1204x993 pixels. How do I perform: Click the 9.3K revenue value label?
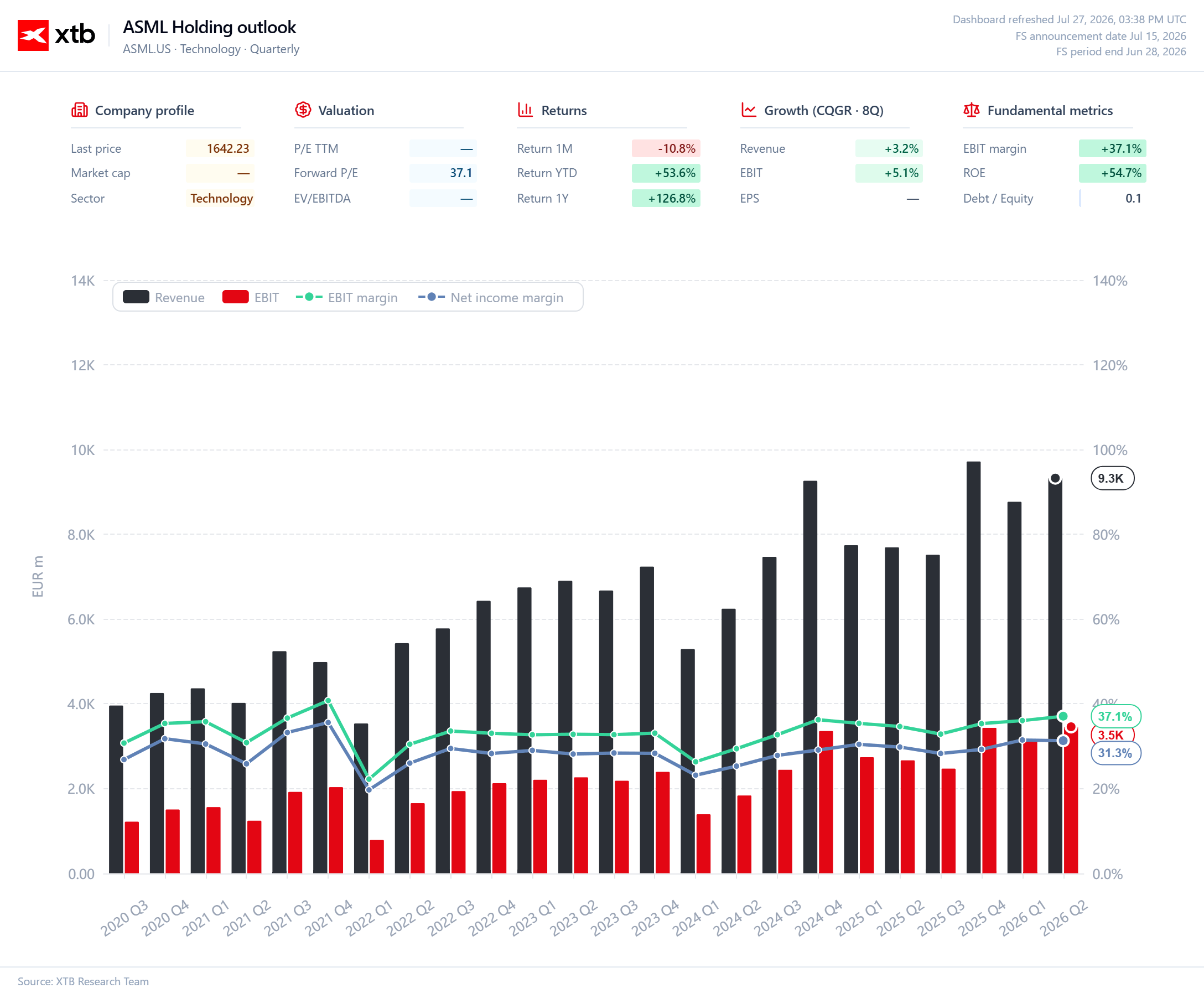(1113, 478)
